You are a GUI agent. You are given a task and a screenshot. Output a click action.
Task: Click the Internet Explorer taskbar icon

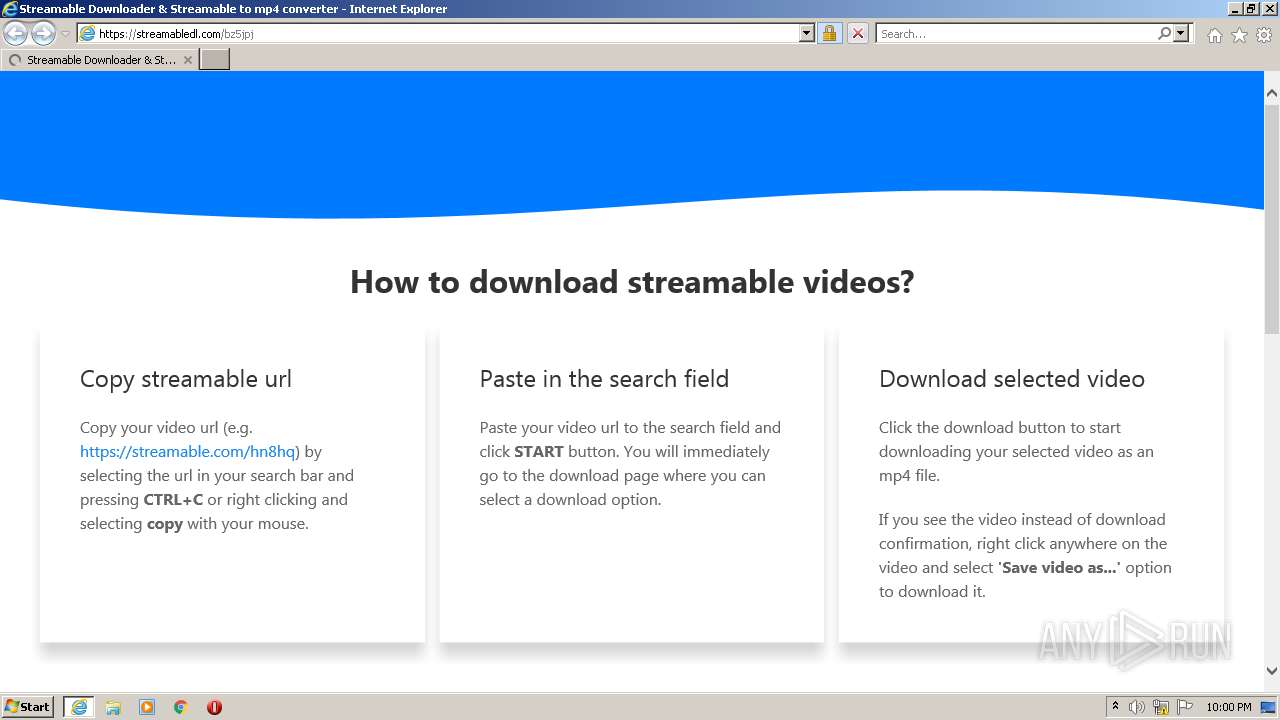click(x=78, y=707)
